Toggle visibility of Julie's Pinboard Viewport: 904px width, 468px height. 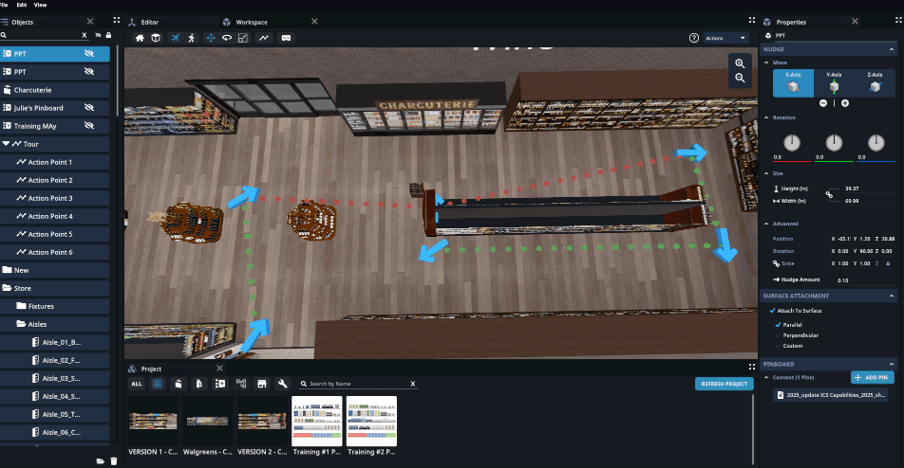coord(88,108)
